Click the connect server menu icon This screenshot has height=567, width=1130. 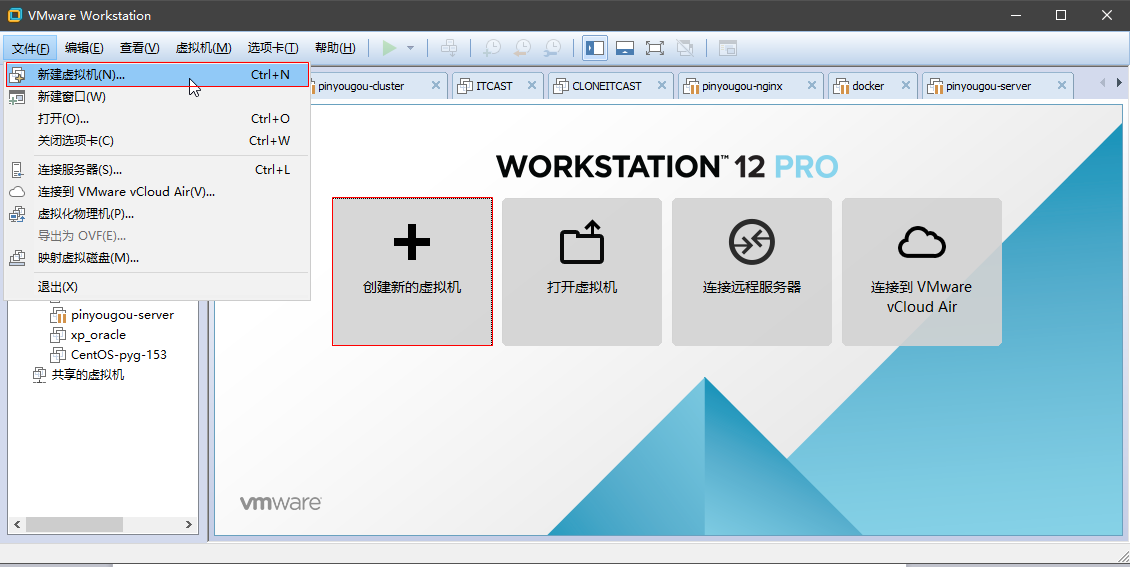[x=17, y=170]
